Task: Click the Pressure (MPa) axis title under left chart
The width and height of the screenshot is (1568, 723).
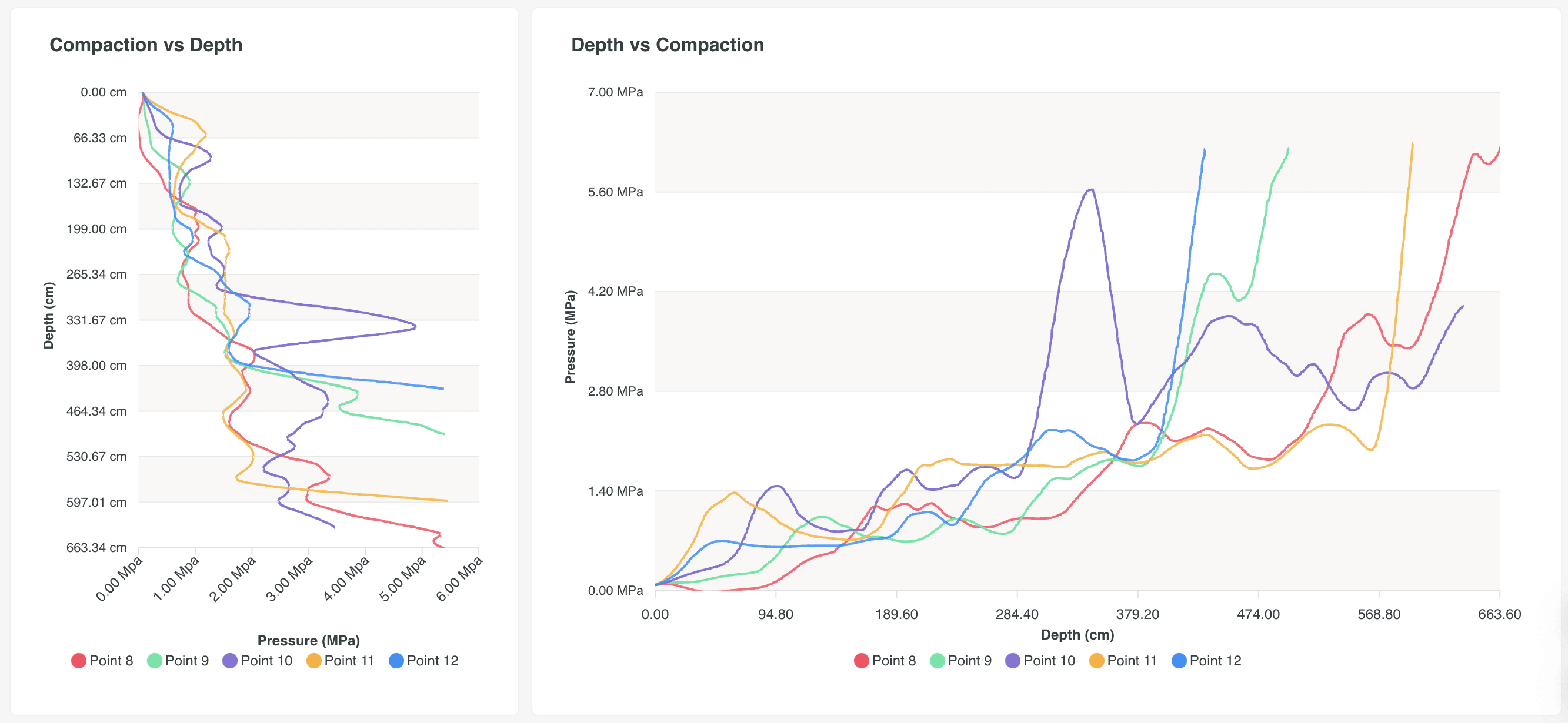Action: pyautogui.click(x=308, y=640)
